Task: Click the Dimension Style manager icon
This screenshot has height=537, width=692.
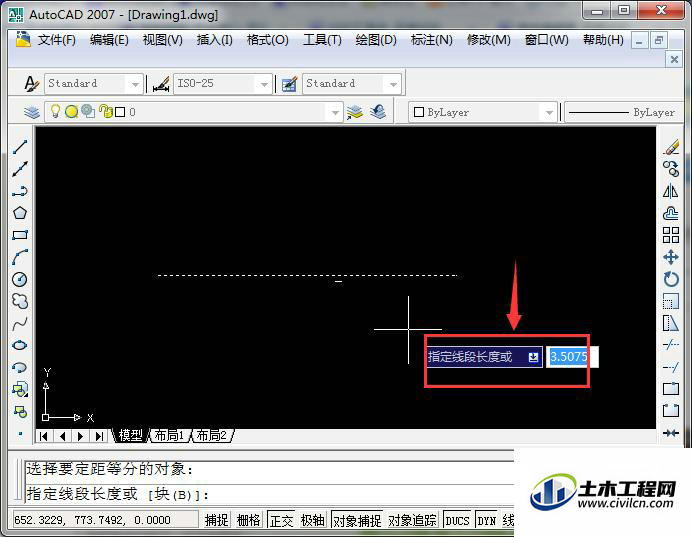Action: click(x=161, y=83)
